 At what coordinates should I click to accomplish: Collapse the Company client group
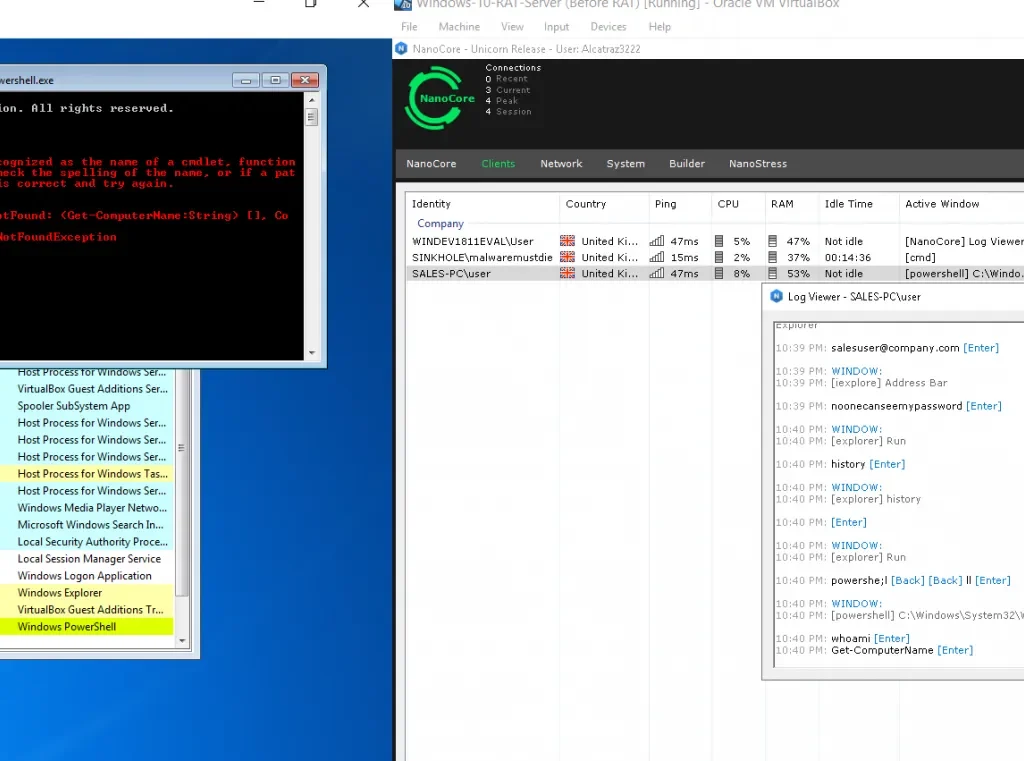(x=440, y=223)
